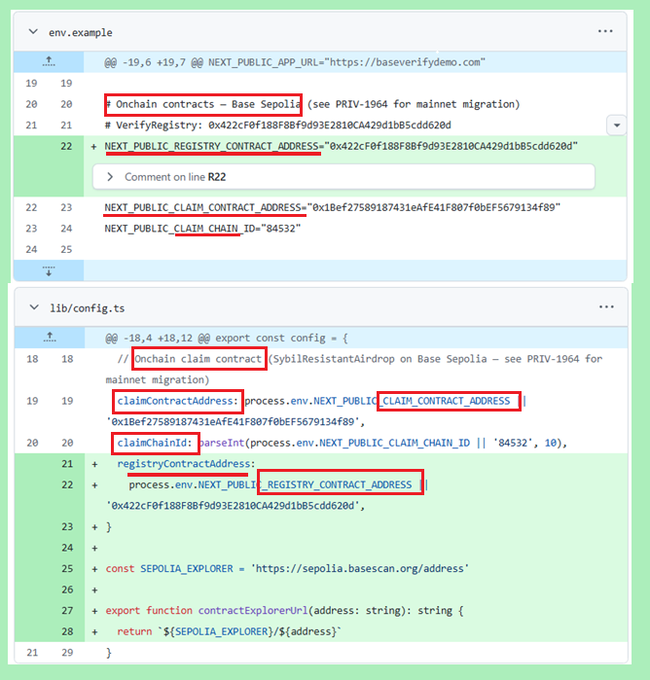The width and height of the screenshot is (650, 680).
Task: Open the dropdown arrow beside line 21
Action: (x=617, y=125)
